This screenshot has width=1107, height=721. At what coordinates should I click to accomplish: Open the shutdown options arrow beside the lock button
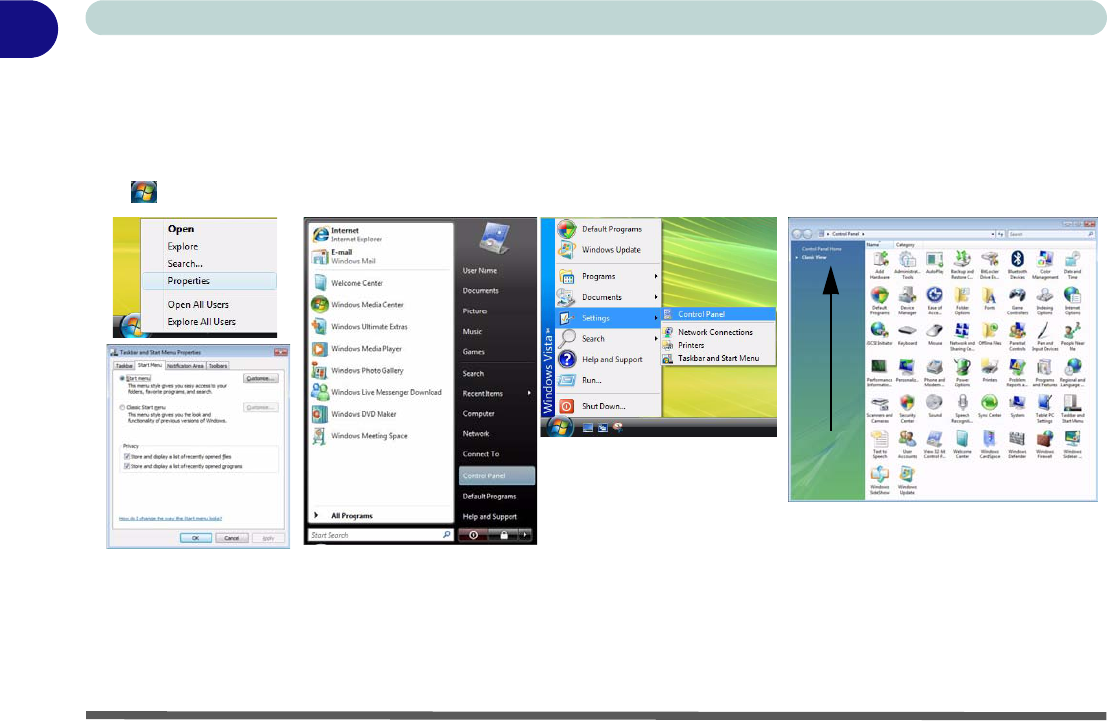tap(525, 535)
